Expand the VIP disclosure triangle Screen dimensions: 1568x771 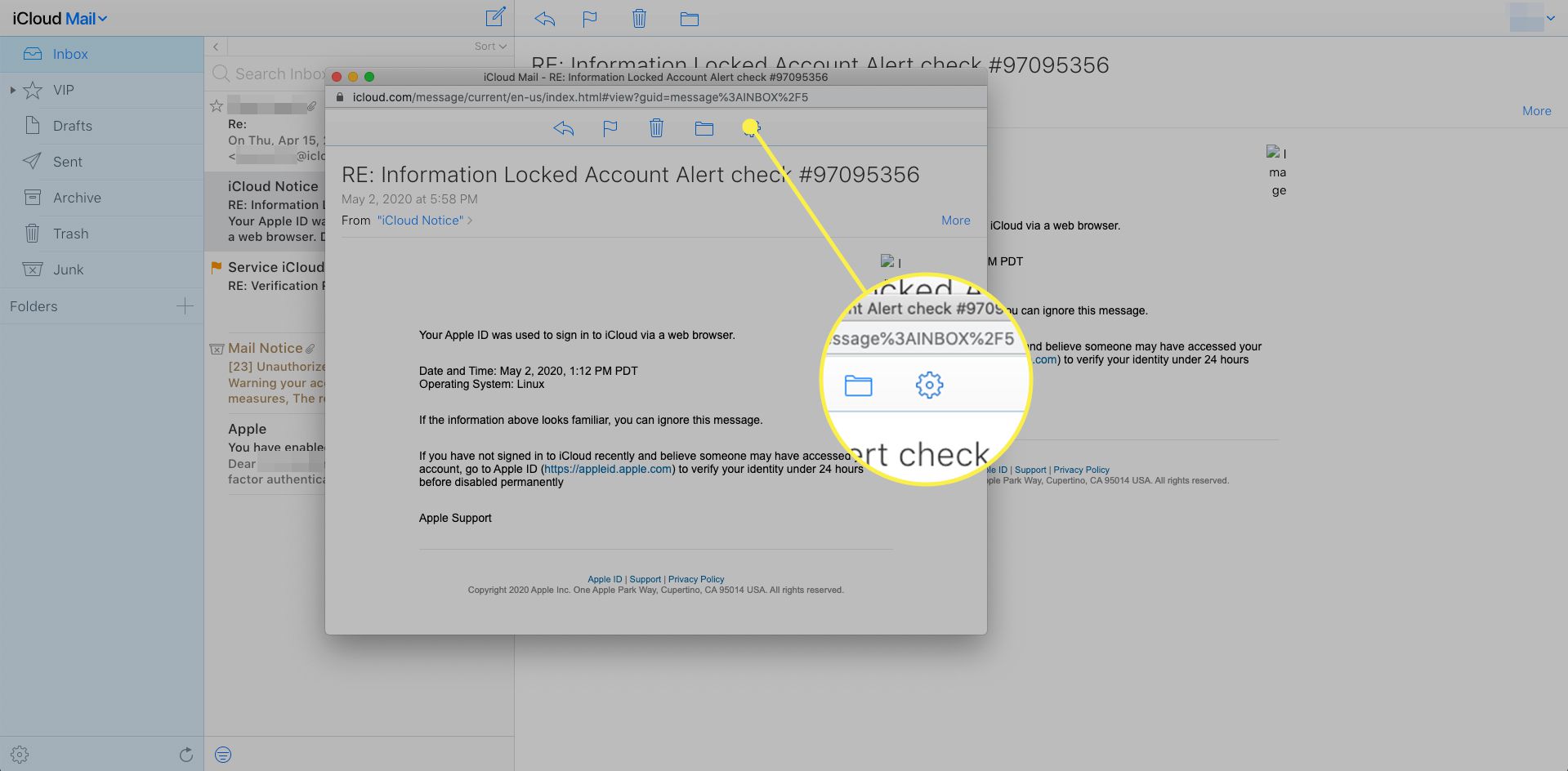12,90
